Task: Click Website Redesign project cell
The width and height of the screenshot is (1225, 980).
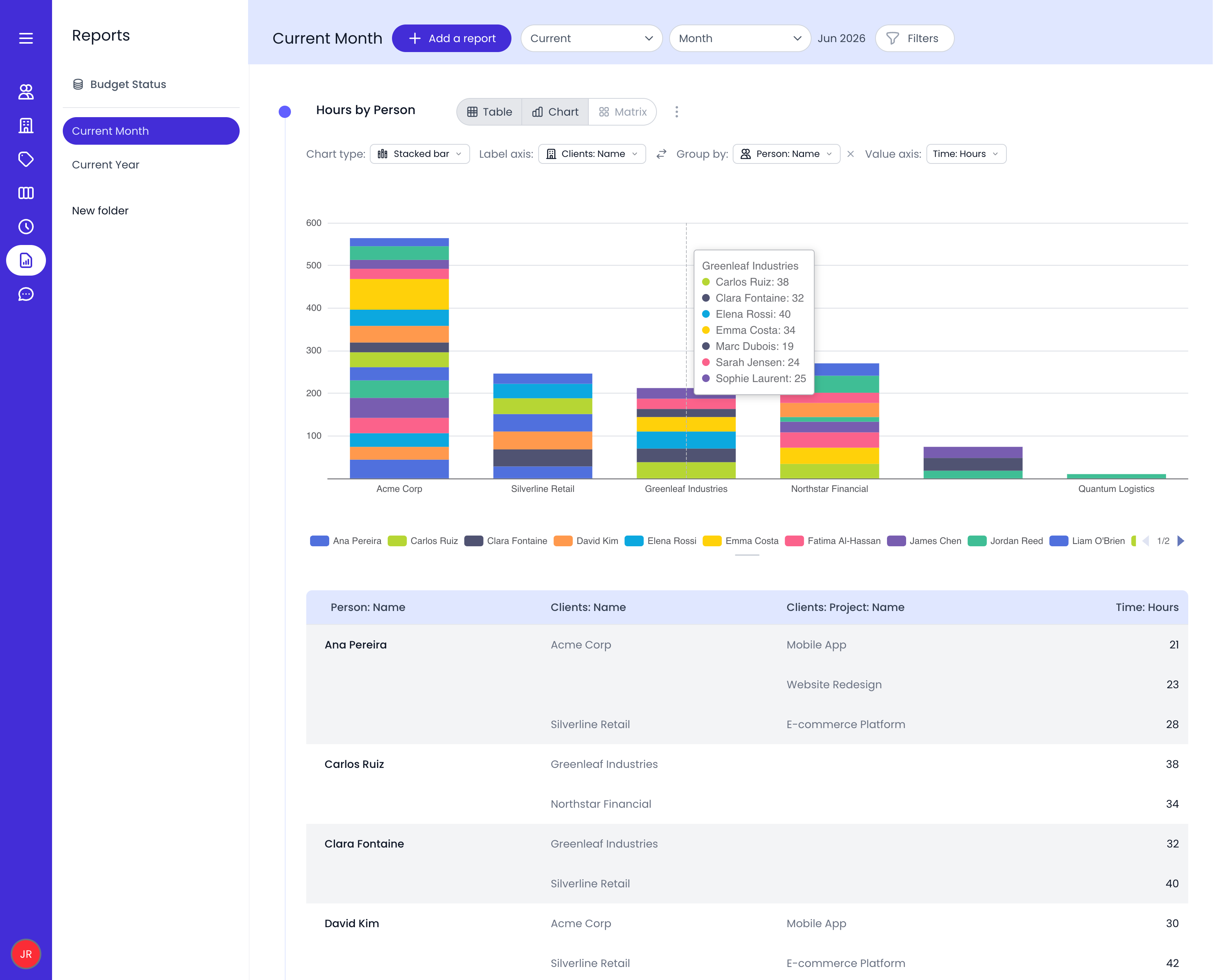Action: click(x=833, y=684)
